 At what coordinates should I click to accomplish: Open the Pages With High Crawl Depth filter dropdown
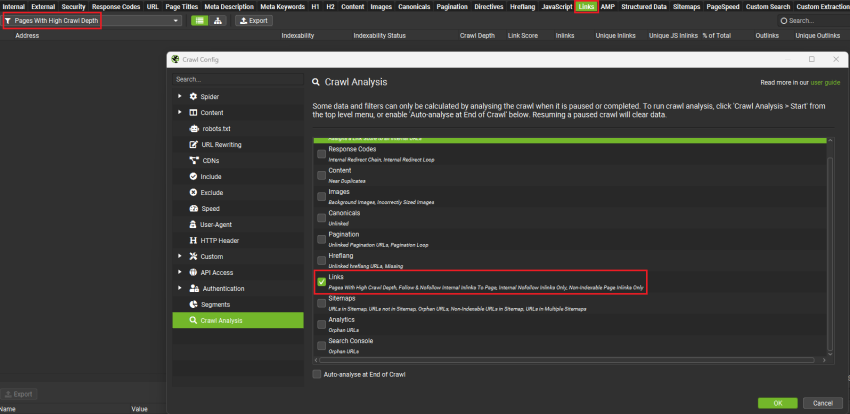pos(93,21)
